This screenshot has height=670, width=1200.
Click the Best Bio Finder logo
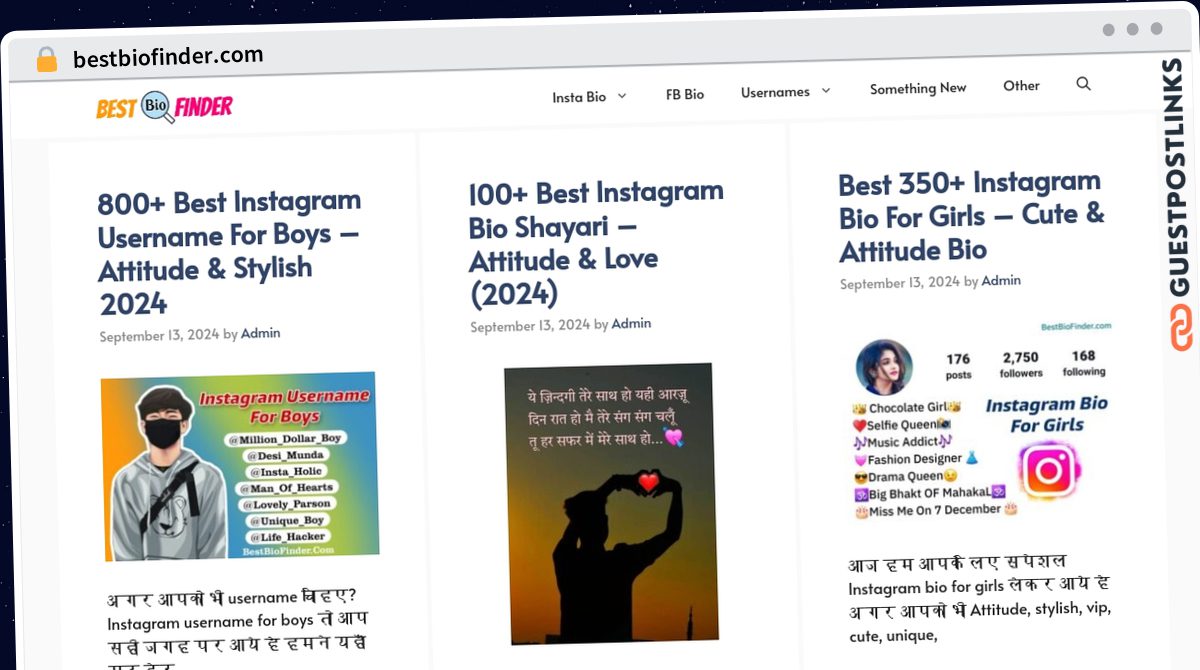click(x=165, y=106)
